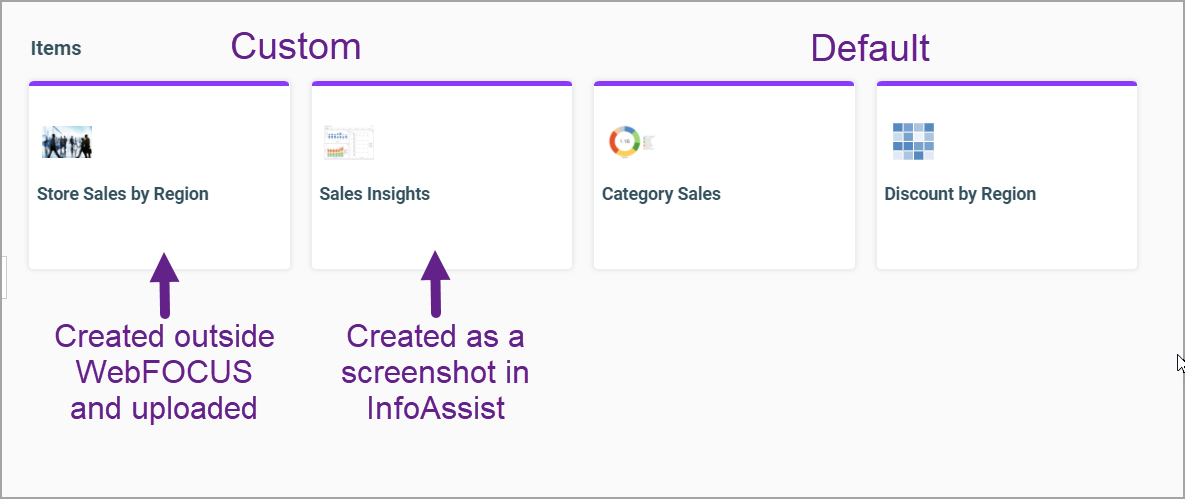
Task: Click the Items section heading
Action: [x=56, y=48]
